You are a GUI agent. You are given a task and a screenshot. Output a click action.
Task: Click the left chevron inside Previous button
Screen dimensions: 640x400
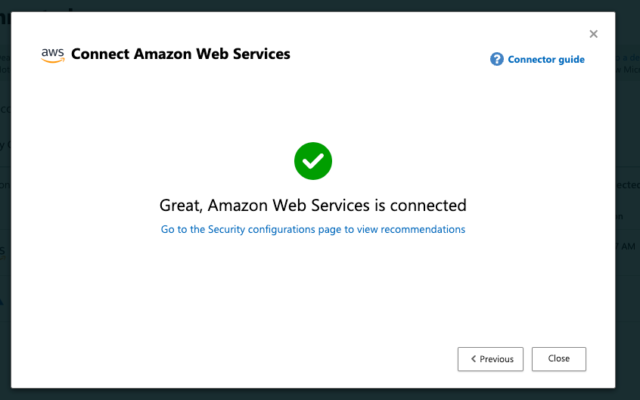(473, 359)
